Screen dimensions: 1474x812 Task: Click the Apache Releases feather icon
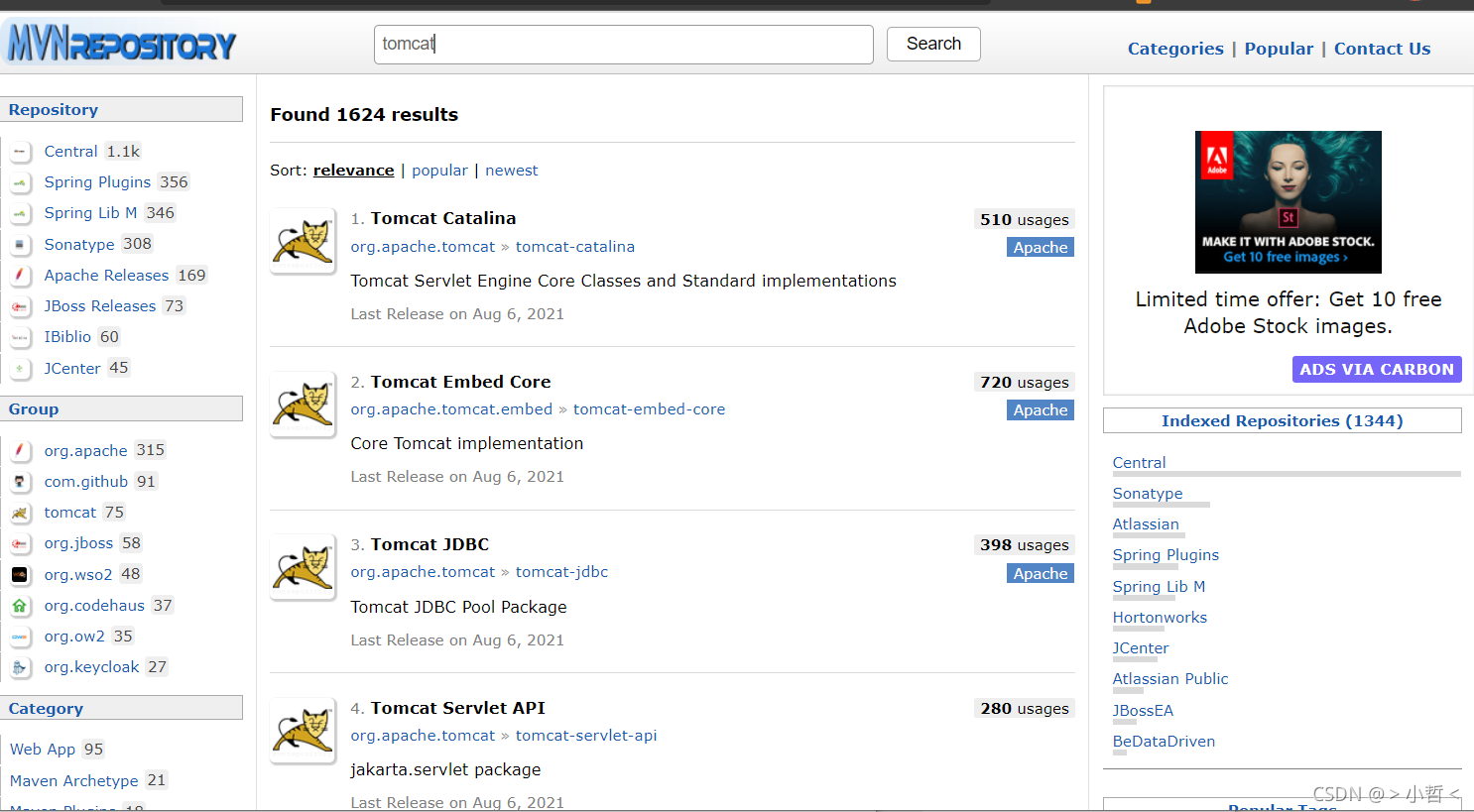pyautogui.click(x=20, y=276)
